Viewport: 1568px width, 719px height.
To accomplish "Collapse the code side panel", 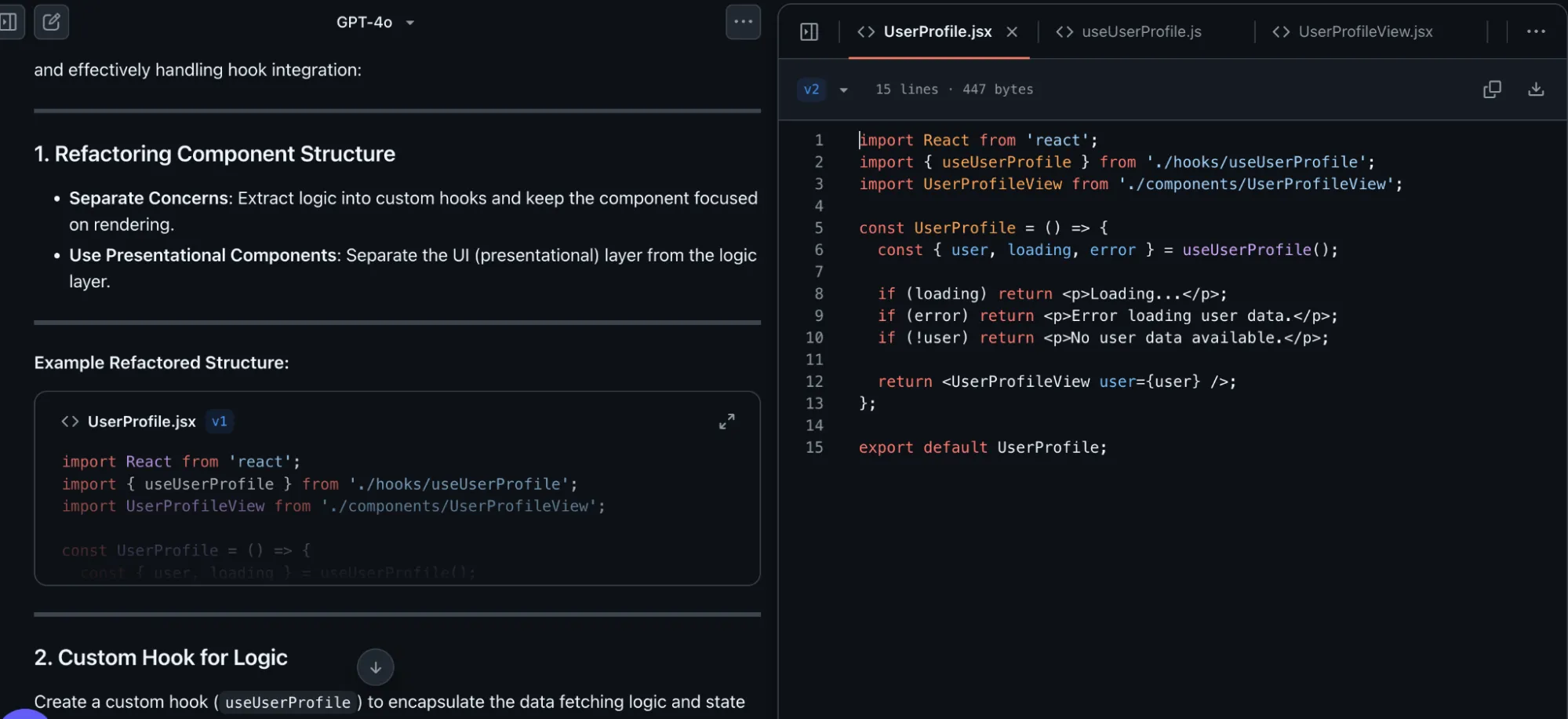I will click(809, 32).
